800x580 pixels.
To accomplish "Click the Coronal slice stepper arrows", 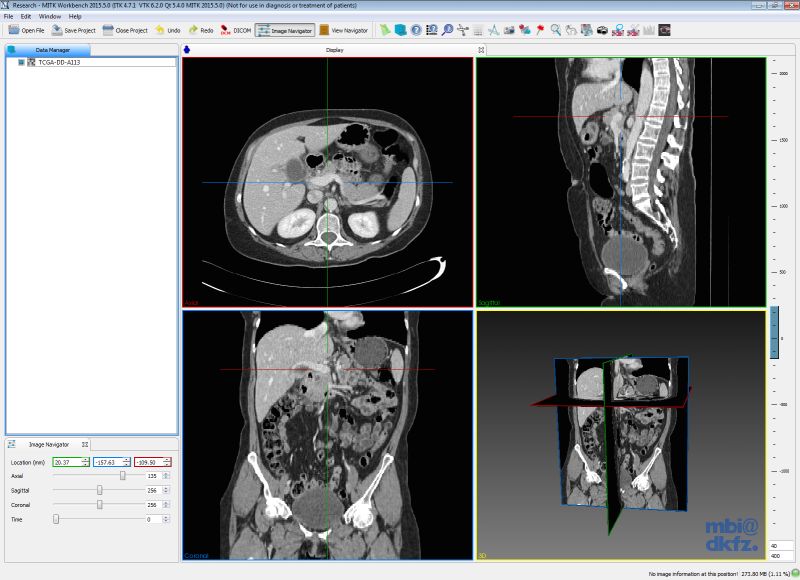I will [x=166, y=505].
